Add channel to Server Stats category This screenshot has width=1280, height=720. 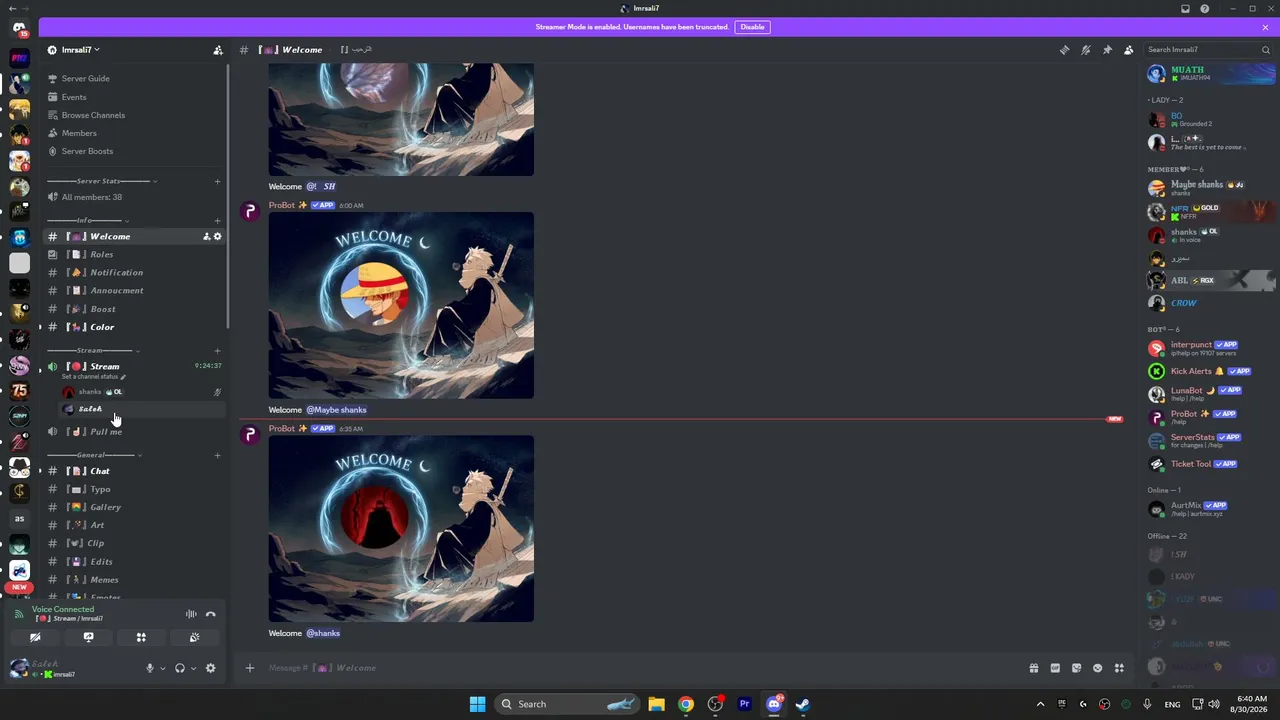pos(217,181)
